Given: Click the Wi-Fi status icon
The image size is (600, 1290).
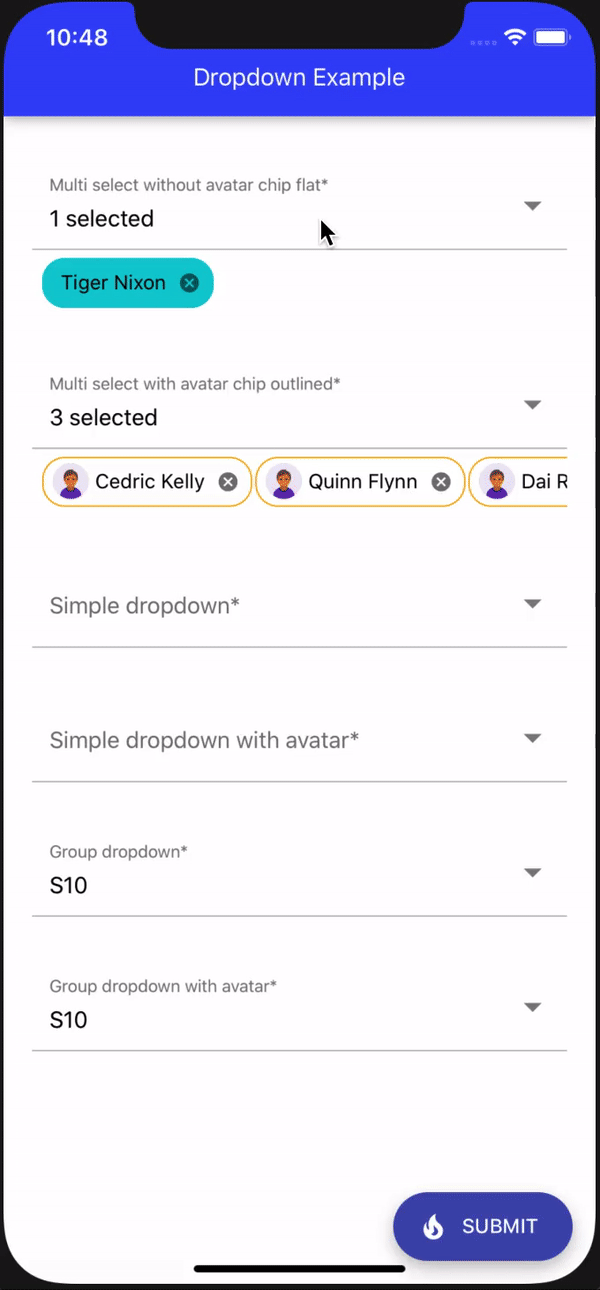Looking at the screenshot, I should (515, 38).
